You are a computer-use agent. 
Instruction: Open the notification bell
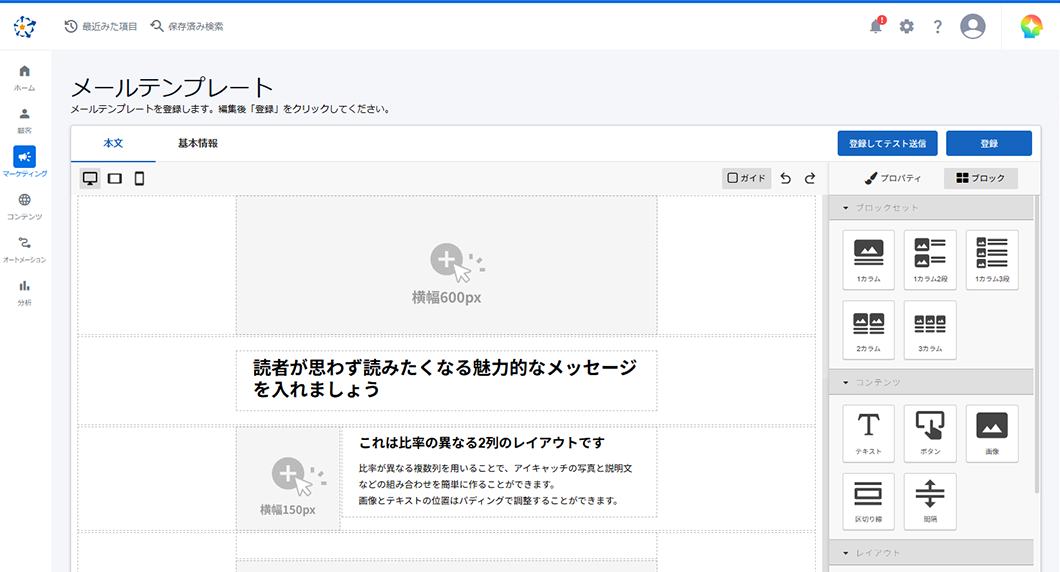876,26
